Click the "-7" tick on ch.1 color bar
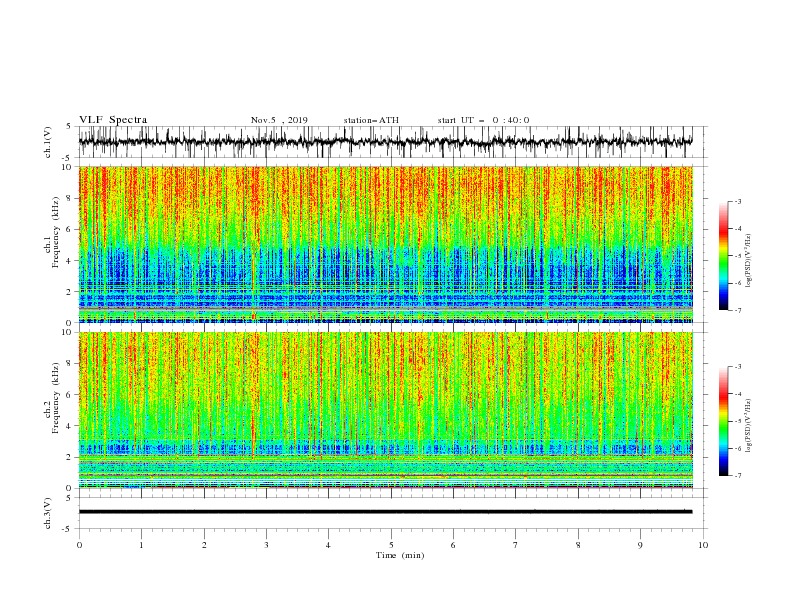Viewport: 792px width, 612px height. click(738, 310)
